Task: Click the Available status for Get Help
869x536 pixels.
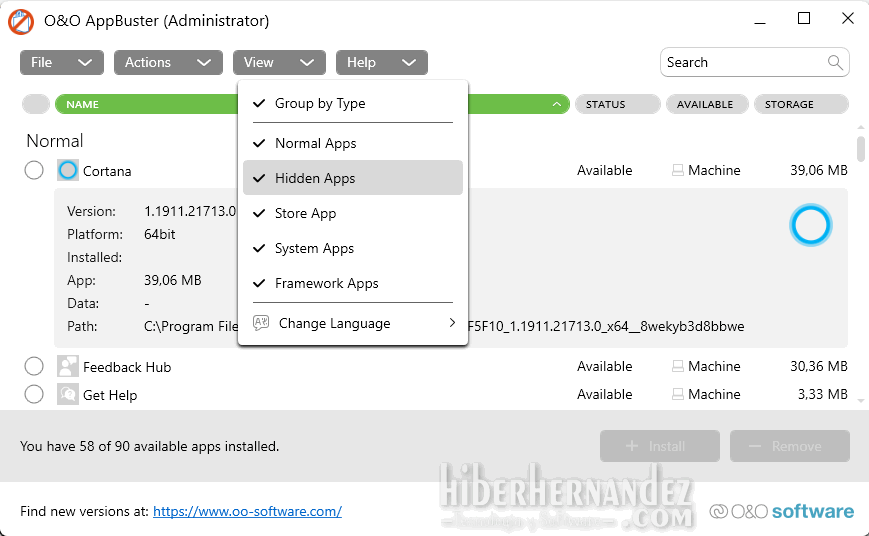Action: tap(604, 394)
